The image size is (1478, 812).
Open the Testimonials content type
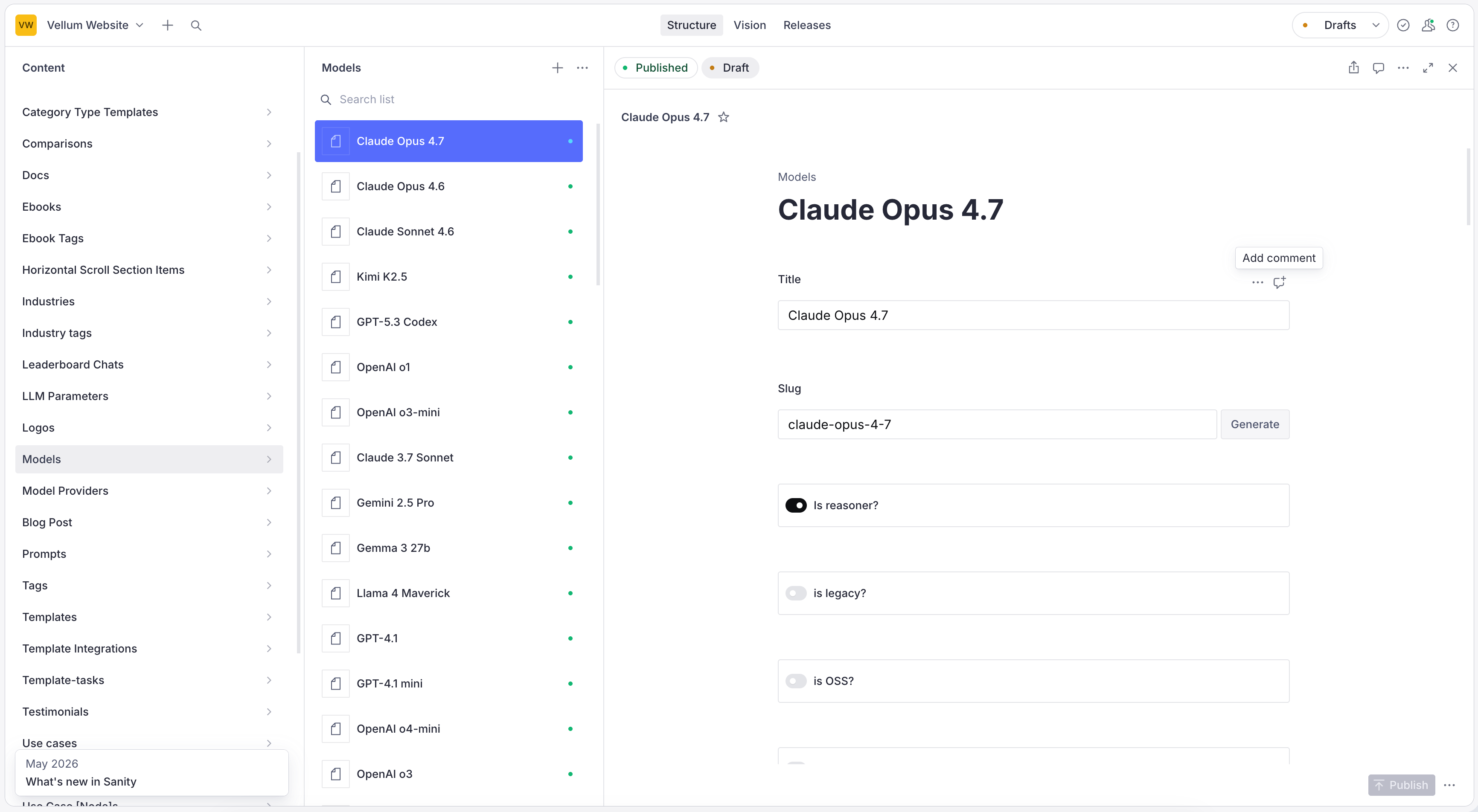(x=149, y=712)
